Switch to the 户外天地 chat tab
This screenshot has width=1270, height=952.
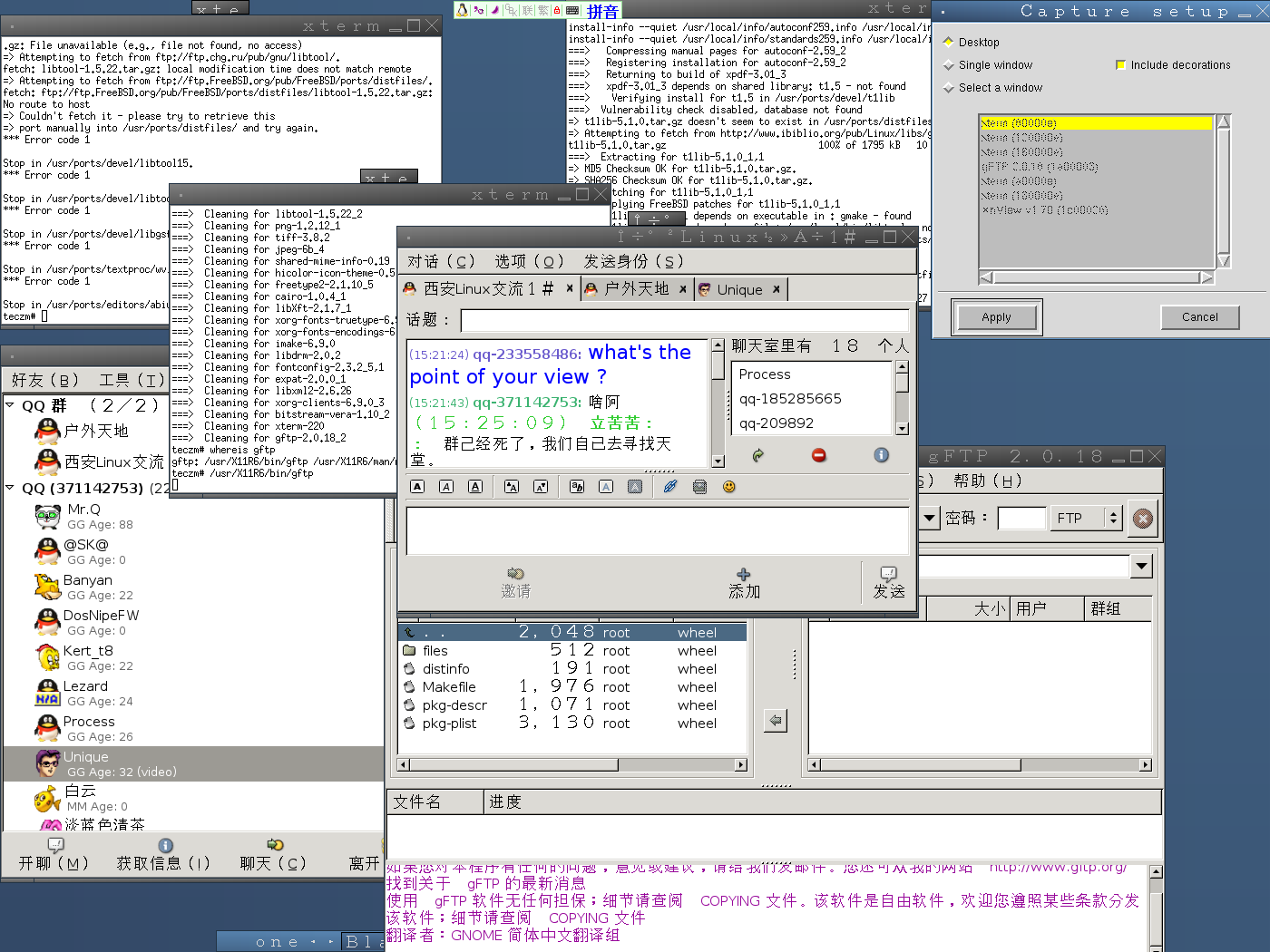point(636,289)
